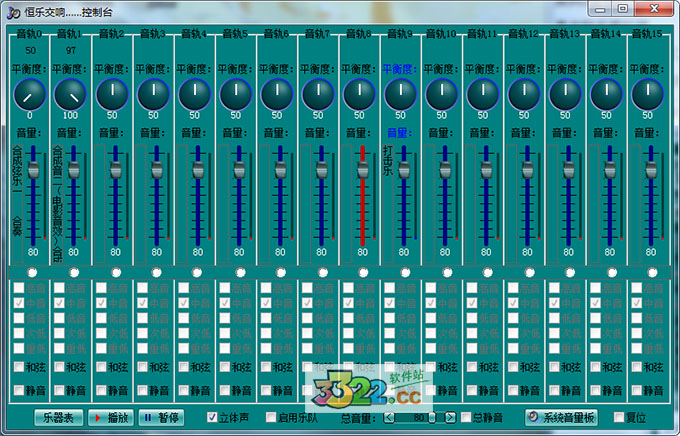
Task: Click the blue 音量 label on 音轨9
Action: click(x=399, y=133)
